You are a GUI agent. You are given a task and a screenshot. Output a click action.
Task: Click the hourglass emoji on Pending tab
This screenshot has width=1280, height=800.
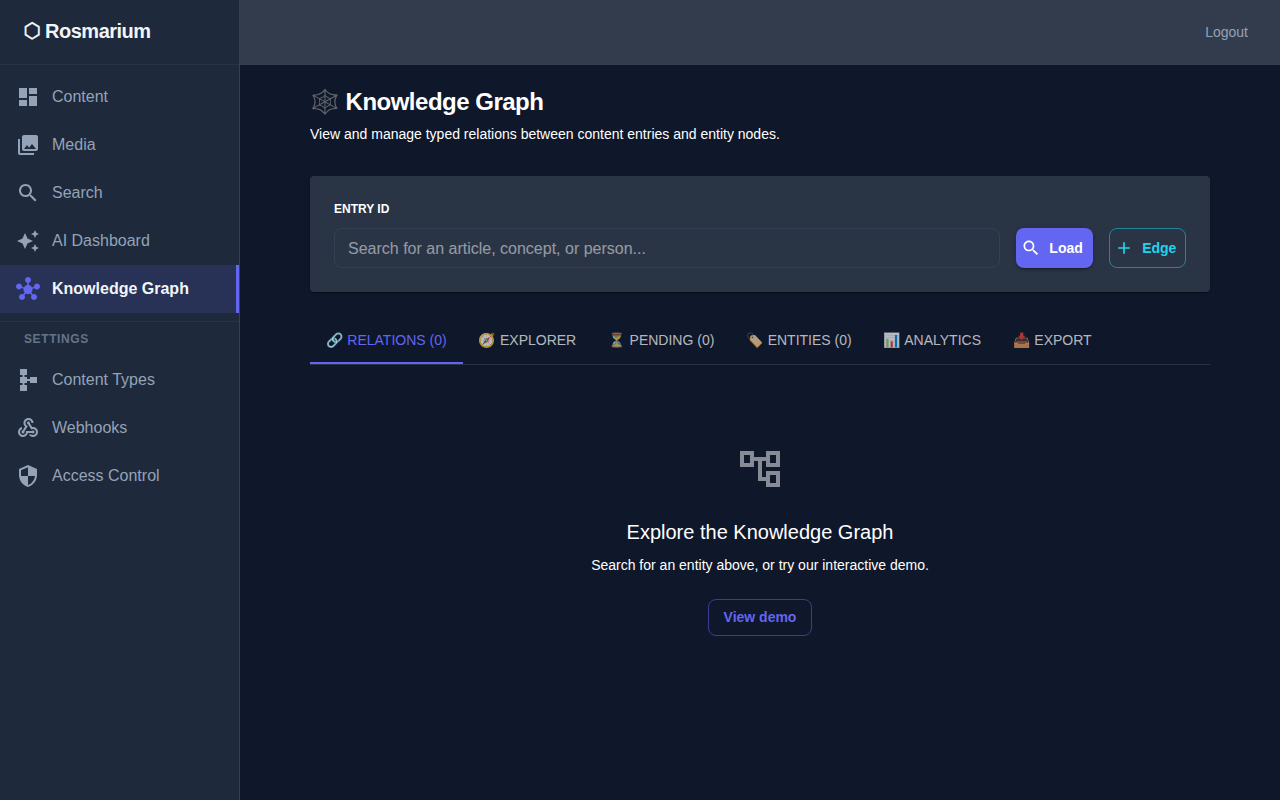(x=617, y=340)
